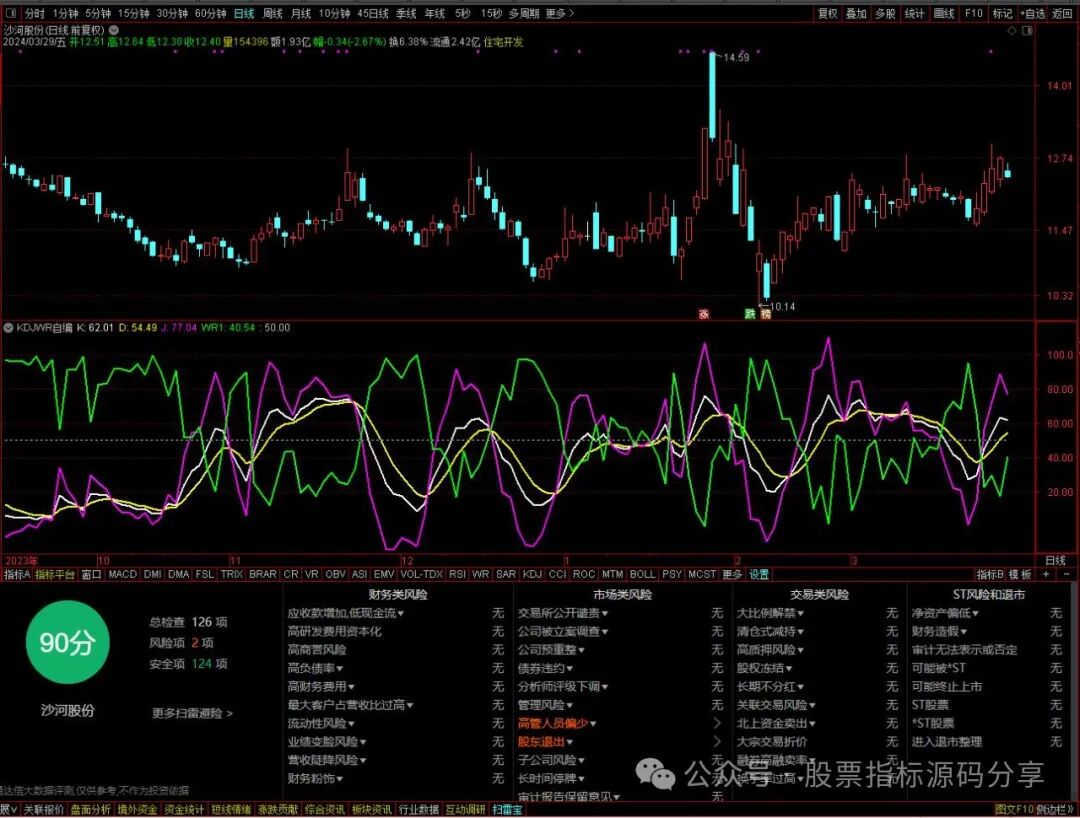Viewport: 1080px width, 818px height.
Task: Click the 跌 marker below the candlestick chart
Action: point(750,314)
